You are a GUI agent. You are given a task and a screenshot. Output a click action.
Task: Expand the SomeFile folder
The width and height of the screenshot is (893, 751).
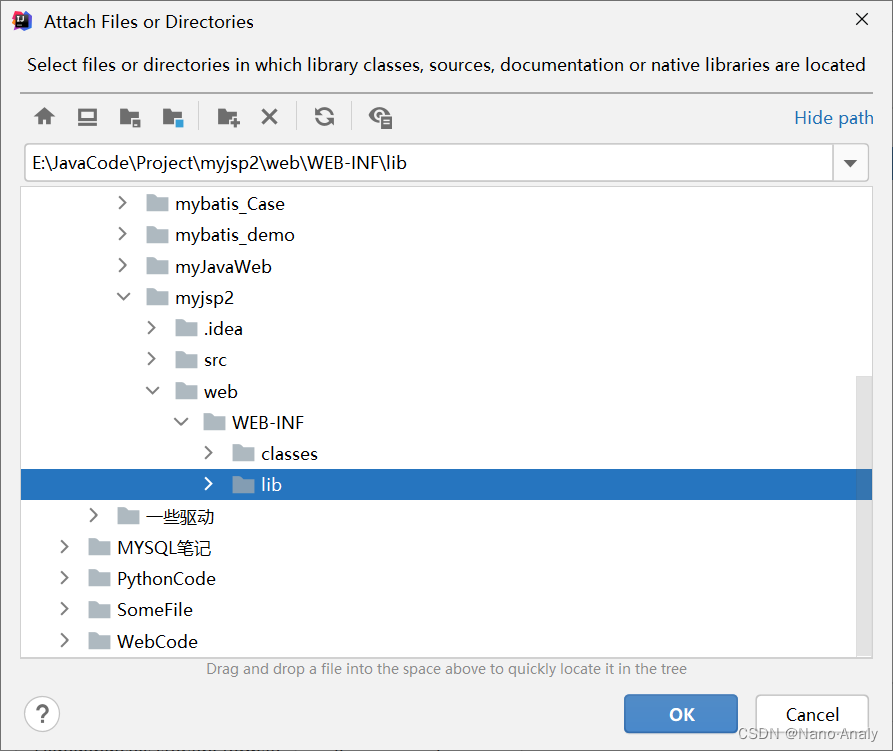[x=65, y=609]
